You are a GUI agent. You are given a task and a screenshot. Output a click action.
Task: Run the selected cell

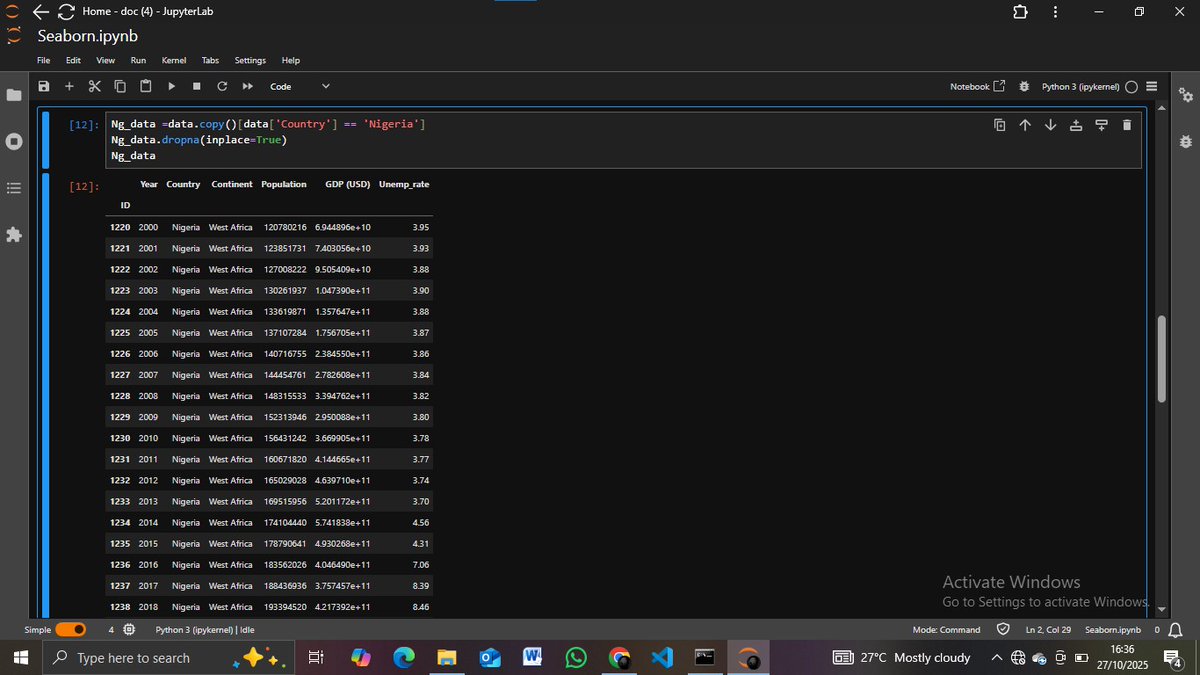[171, 86]
